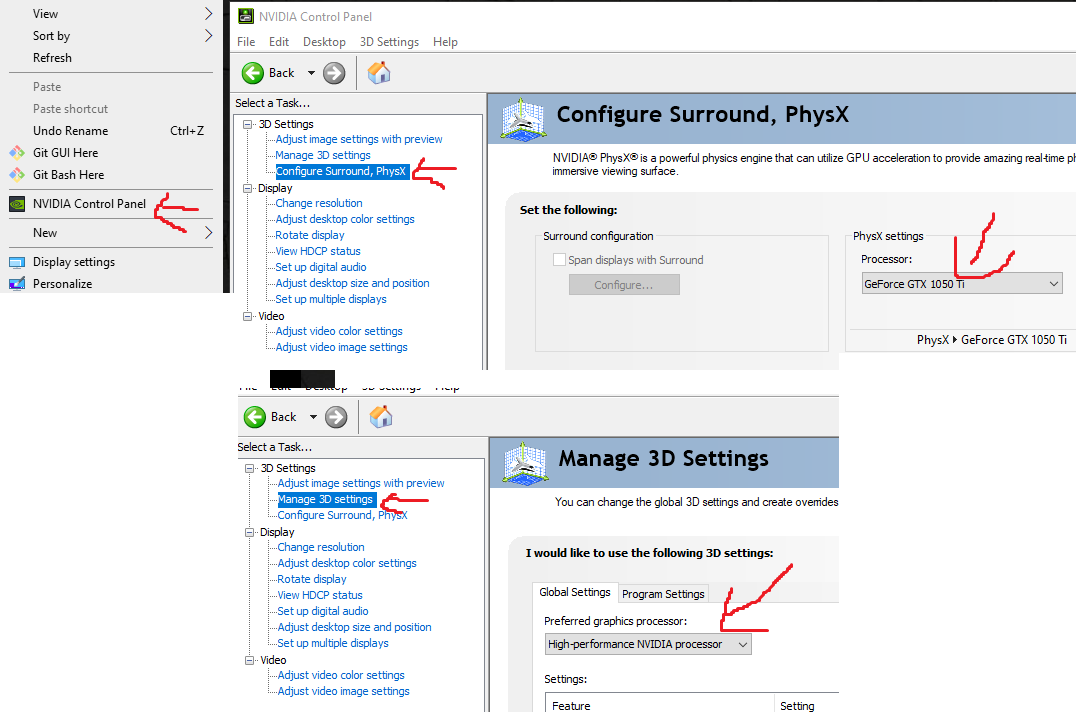Screen dimensions: 1076x712
Task: Click the Git Bash Here icon in context menu
Action: [x=17, y=174]
